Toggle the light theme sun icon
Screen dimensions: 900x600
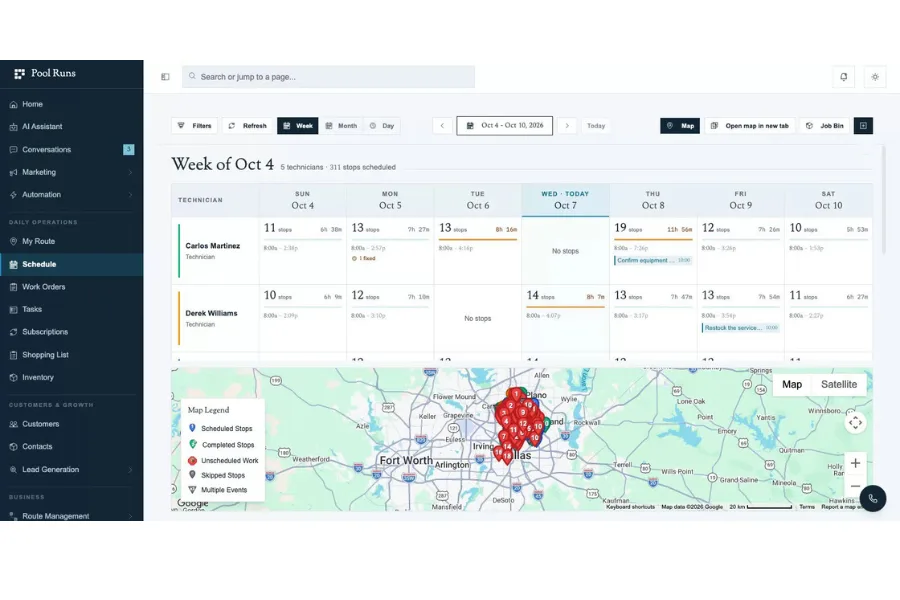click(x=875, y=77)
